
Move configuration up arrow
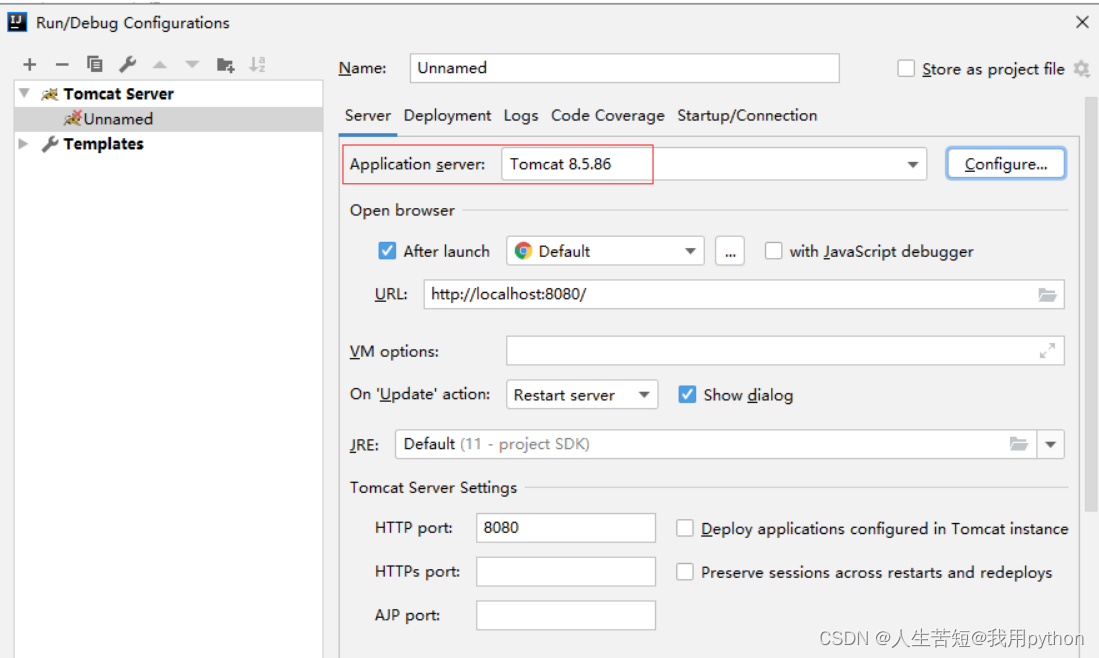[160, 64]
